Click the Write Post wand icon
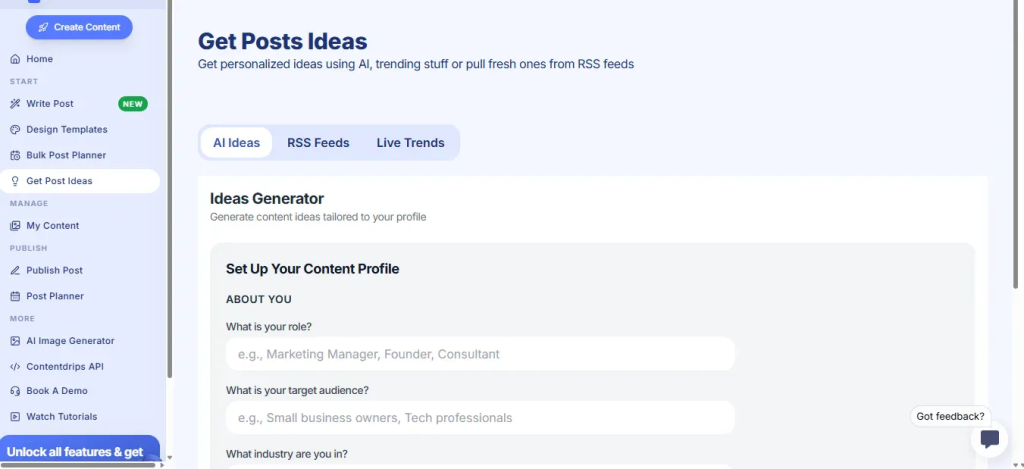Image resolution: width=1024 pixels, height=469 pixels. [15, 104]
